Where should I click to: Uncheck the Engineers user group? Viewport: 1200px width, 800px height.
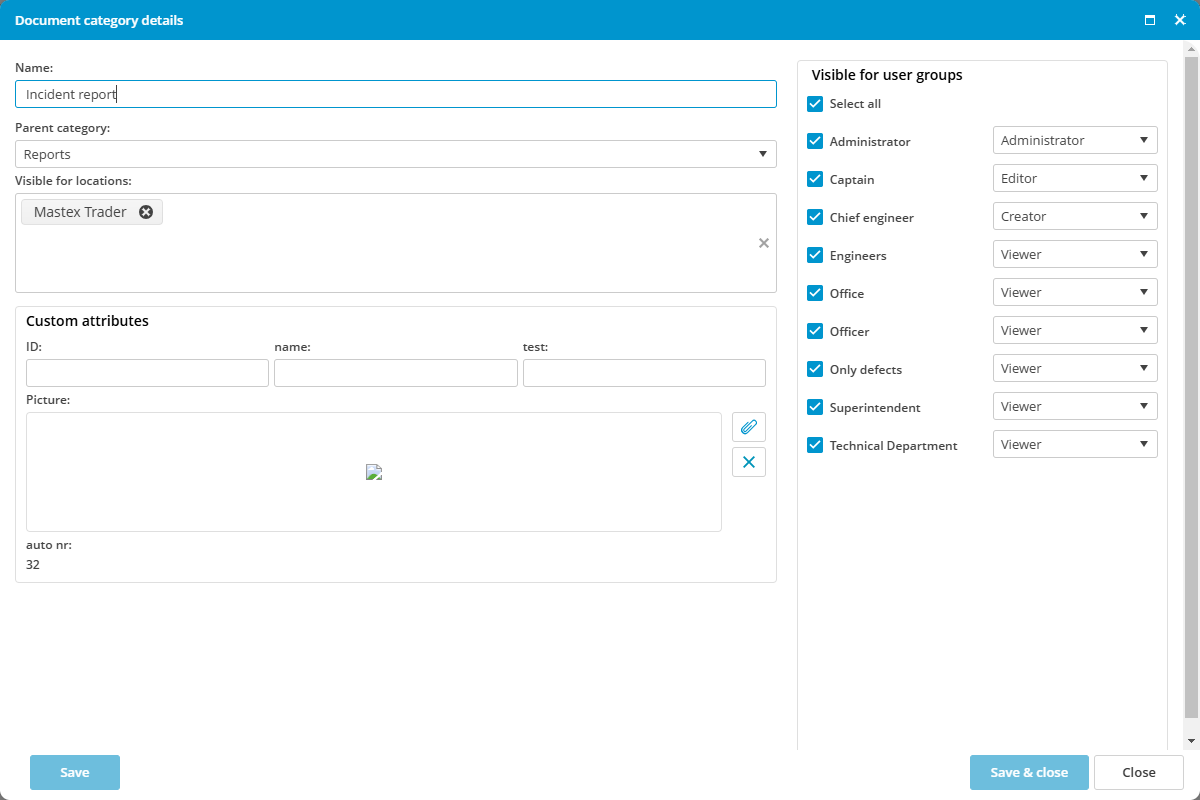[815, 256]
